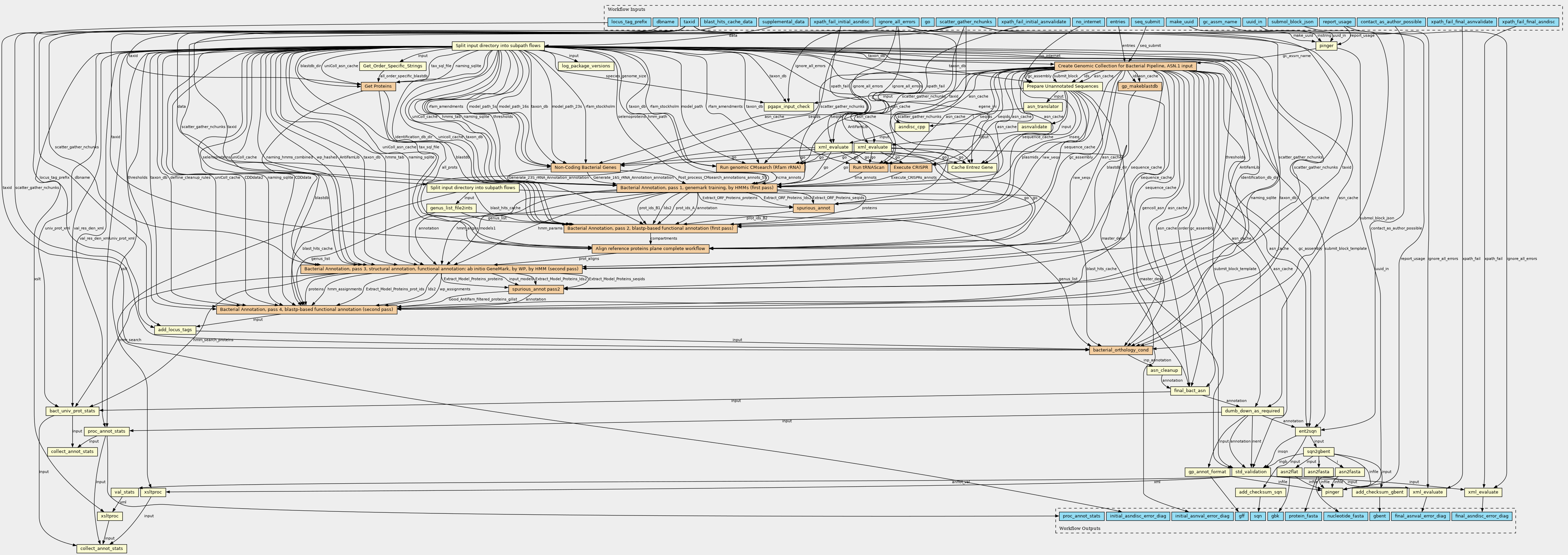Click the Get Proteins workflow node
Image resolution: width=1568 pixels, height=555 pixels.
point(378,87)
